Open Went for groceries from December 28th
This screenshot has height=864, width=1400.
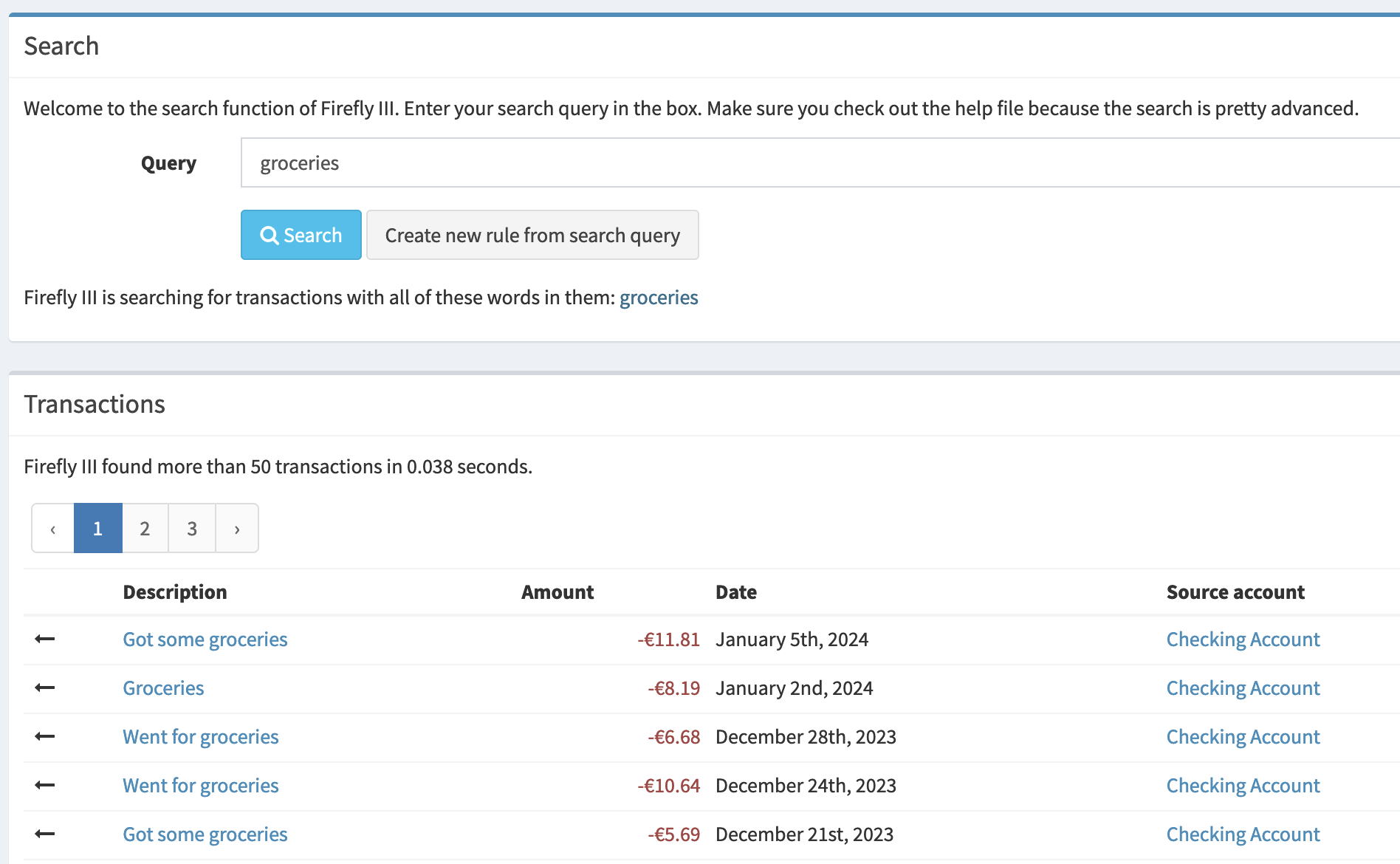pyautogui.click(x=200, y=737)
